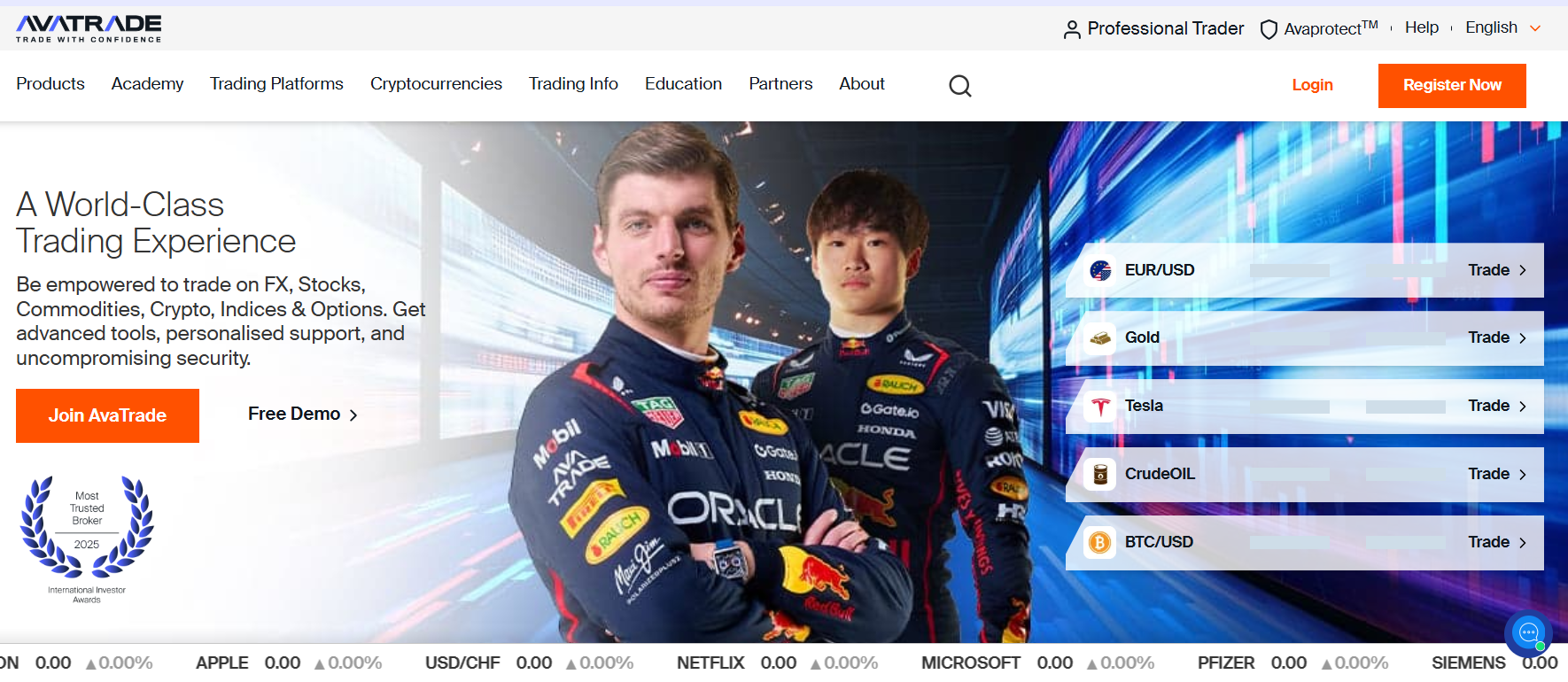Click the Tesla logo icon
The image size is (1568, 682).
point(1100,406)
